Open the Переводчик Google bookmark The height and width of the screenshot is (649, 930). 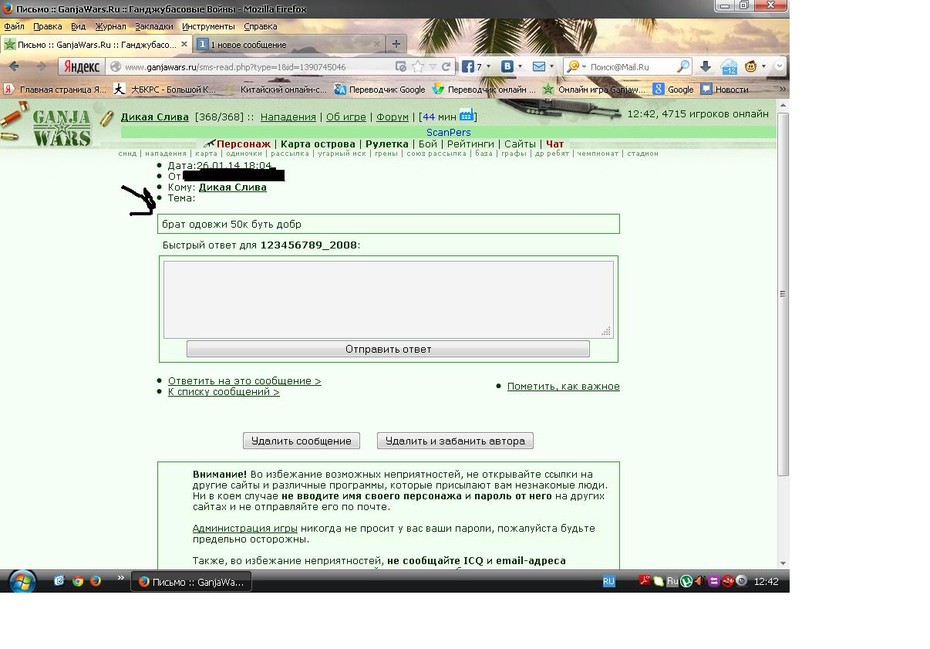tap(380, 89)
